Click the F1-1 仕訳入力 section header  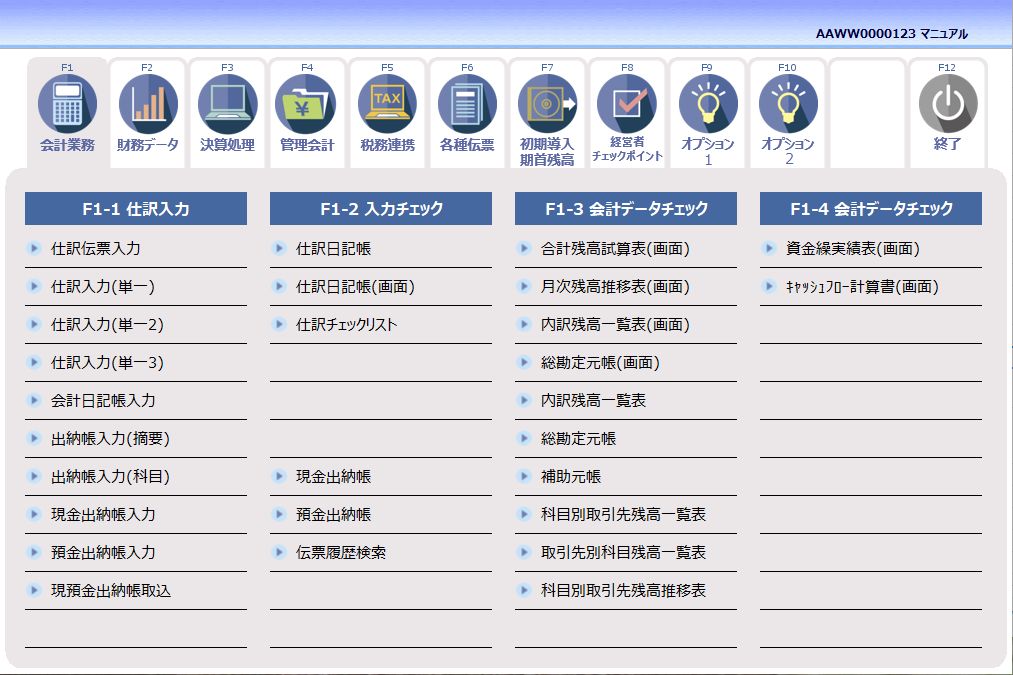pos(136,208)
